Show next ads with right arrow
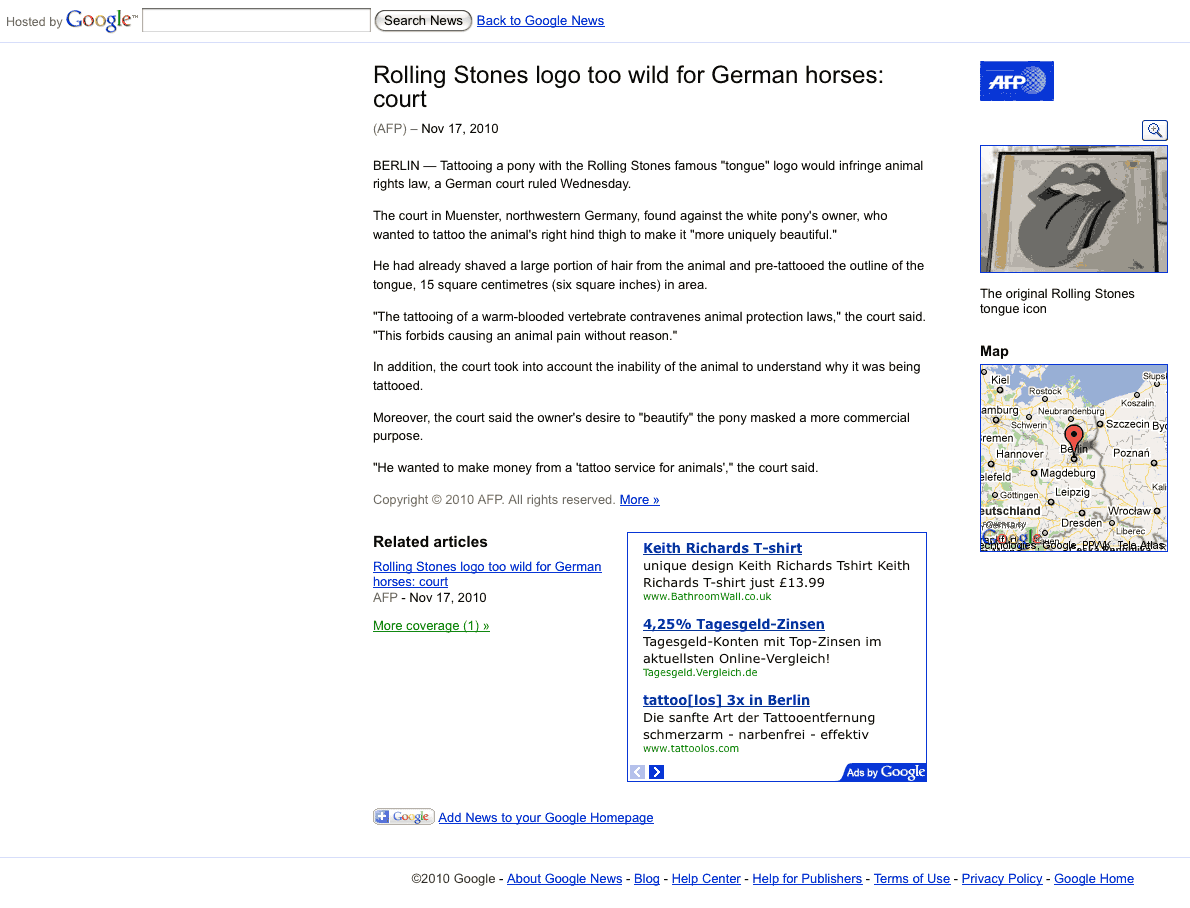The width and height of the screenshot is (1190, 908). tap(656, 772)
